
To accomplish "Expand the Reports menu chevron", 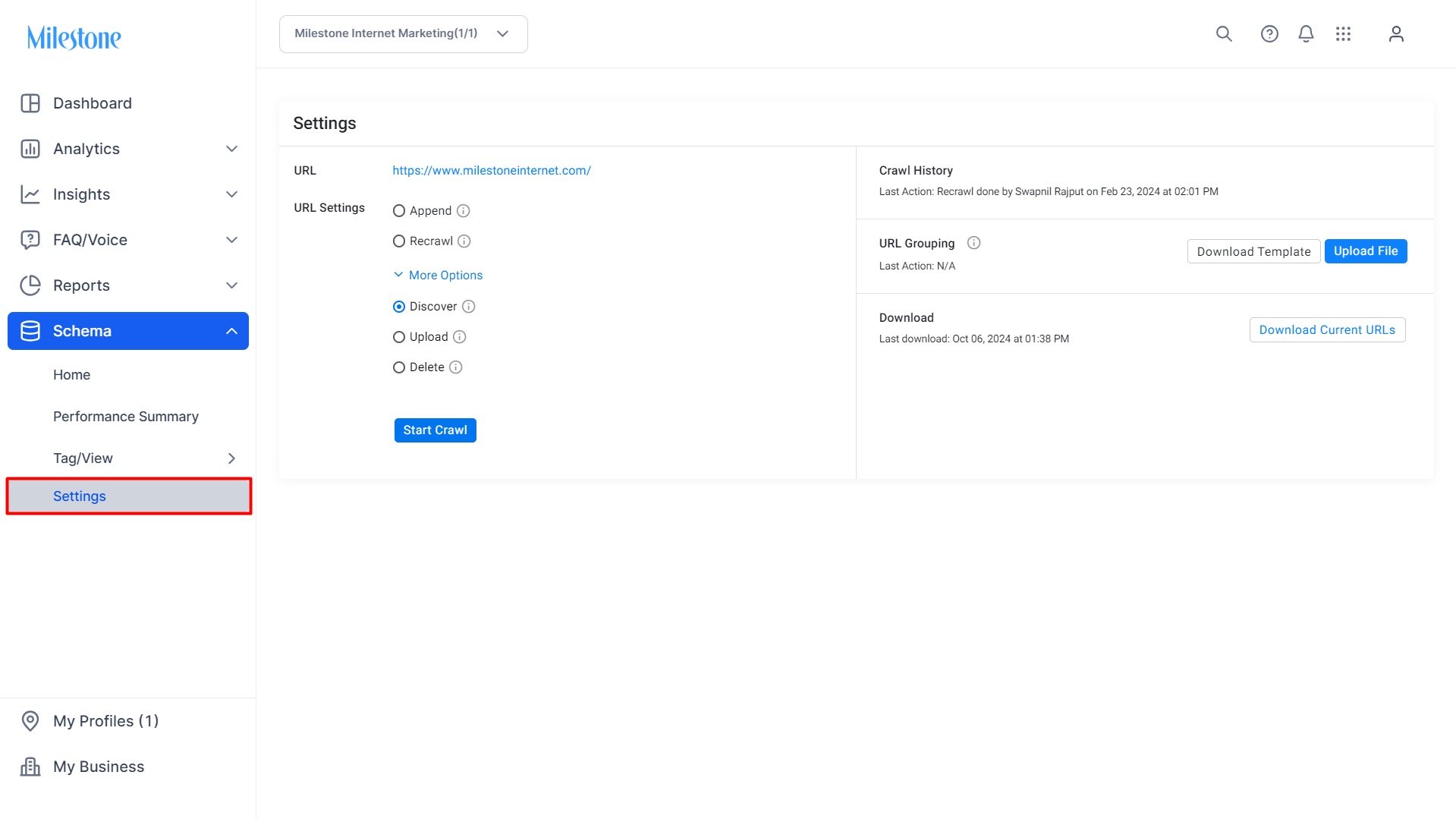I will point(232,285).
